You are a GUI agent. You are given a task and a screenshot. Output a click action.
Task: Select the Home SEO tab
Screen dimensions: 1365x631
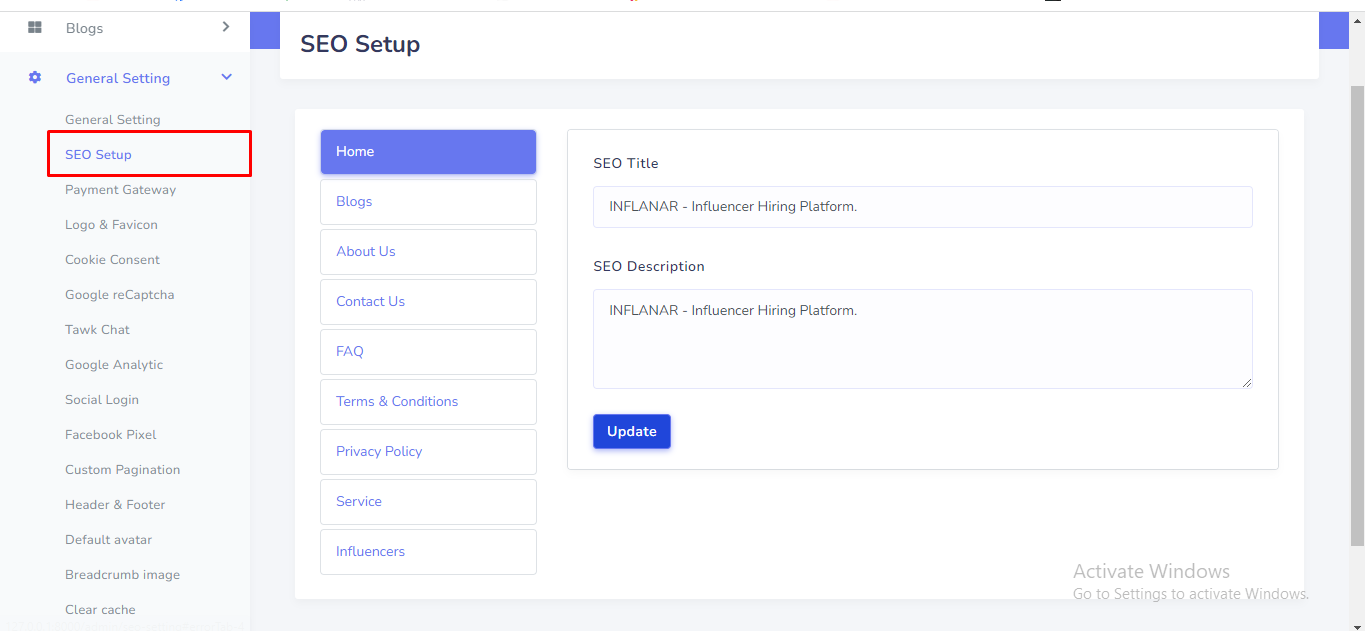(428, 152)
